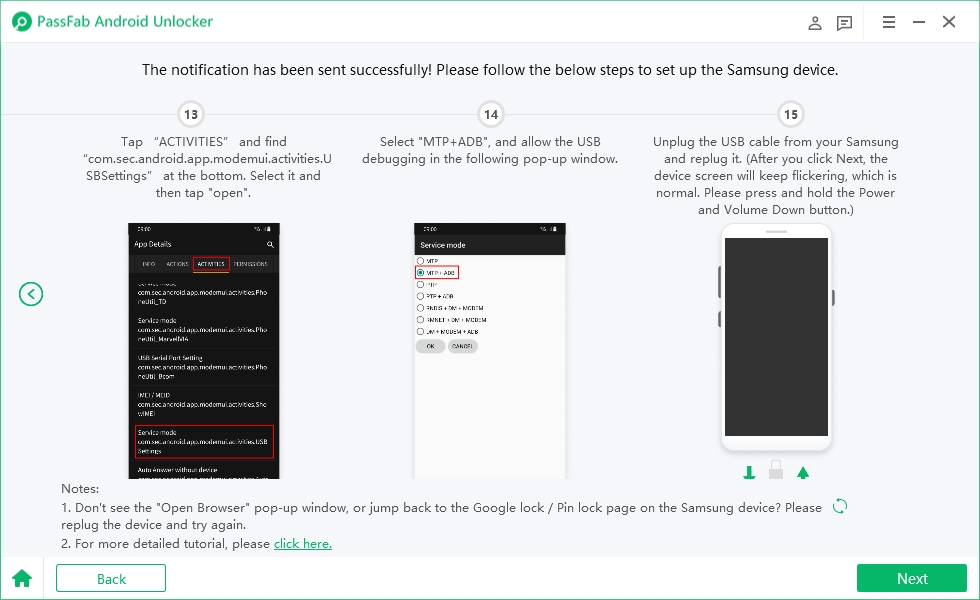Open the hamburger menu in title bar
Image resolution: width=980 pixels, height=600 pixels.
889,22
